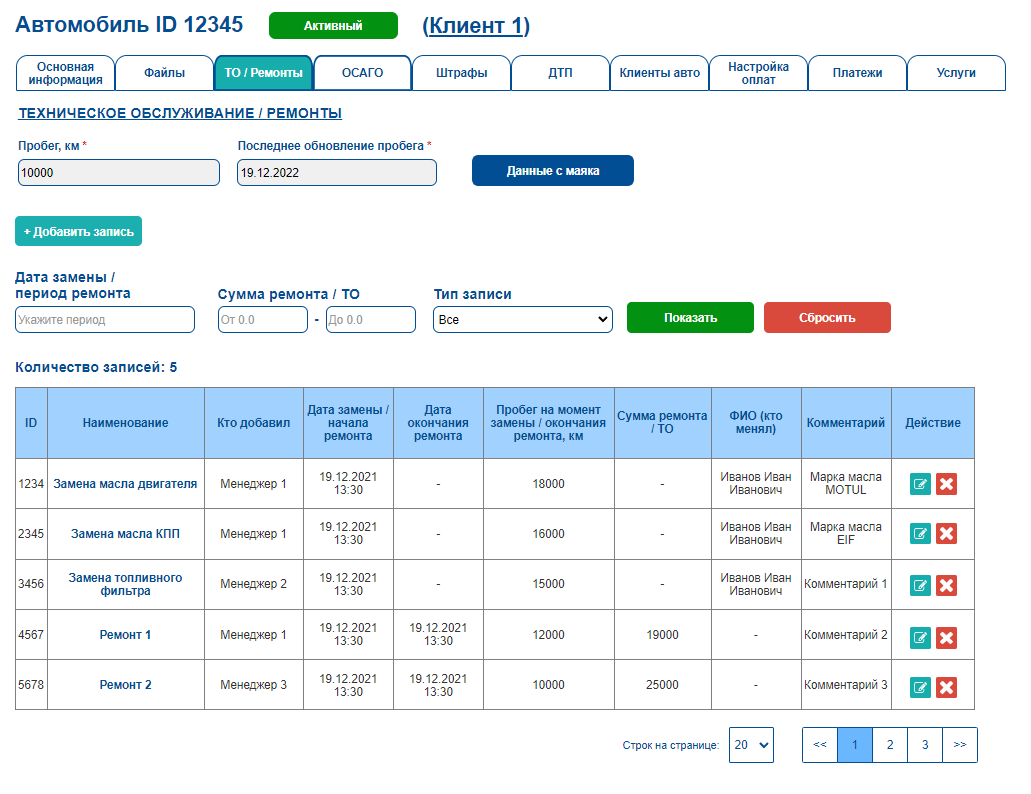1031x794 pixels.
Task: Delete the Замена масла КПП record
Action: click(946, 533)
